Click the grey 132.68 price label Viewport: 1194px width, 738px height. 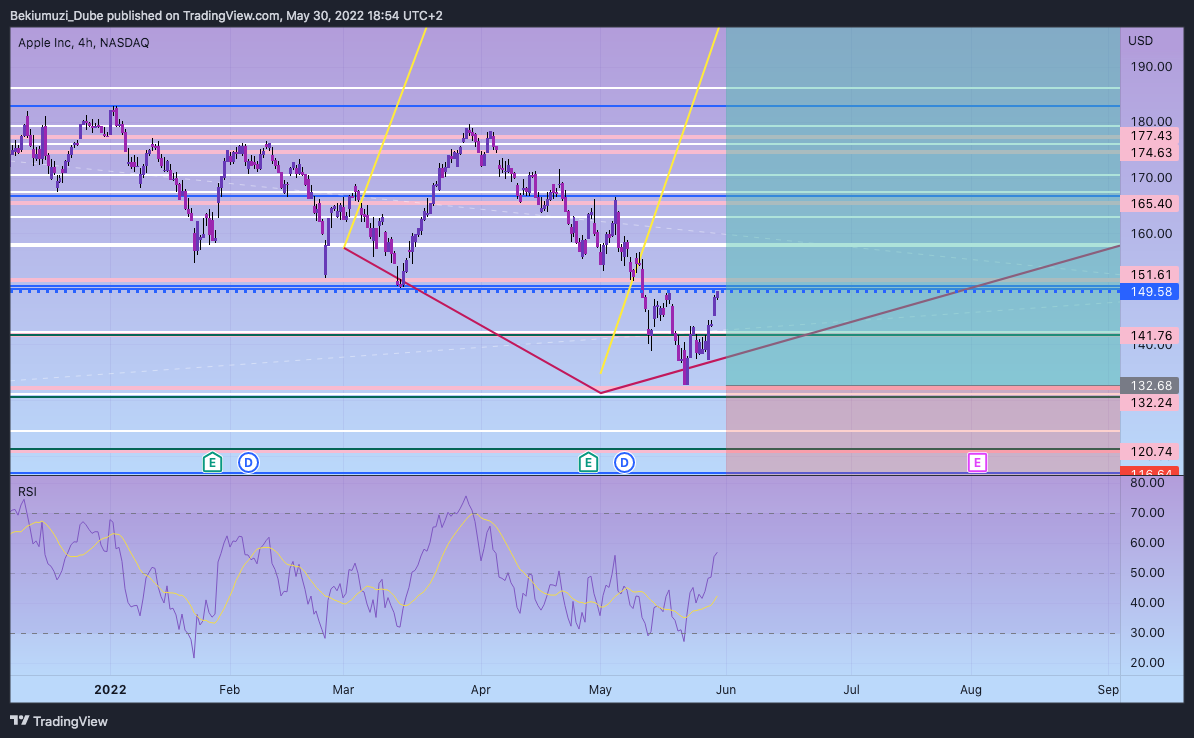1150,385
